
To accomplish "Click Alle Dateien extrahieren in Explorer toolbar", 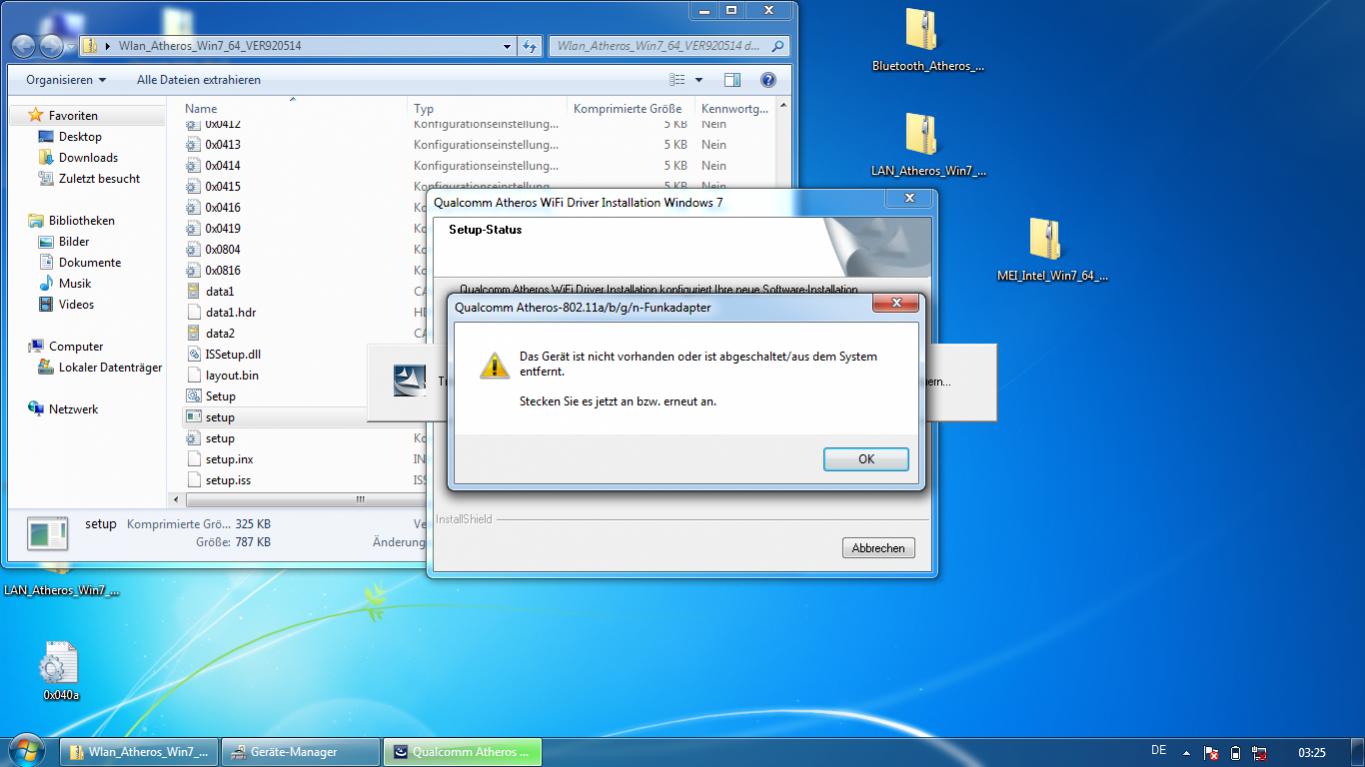I will click(198, 80).
